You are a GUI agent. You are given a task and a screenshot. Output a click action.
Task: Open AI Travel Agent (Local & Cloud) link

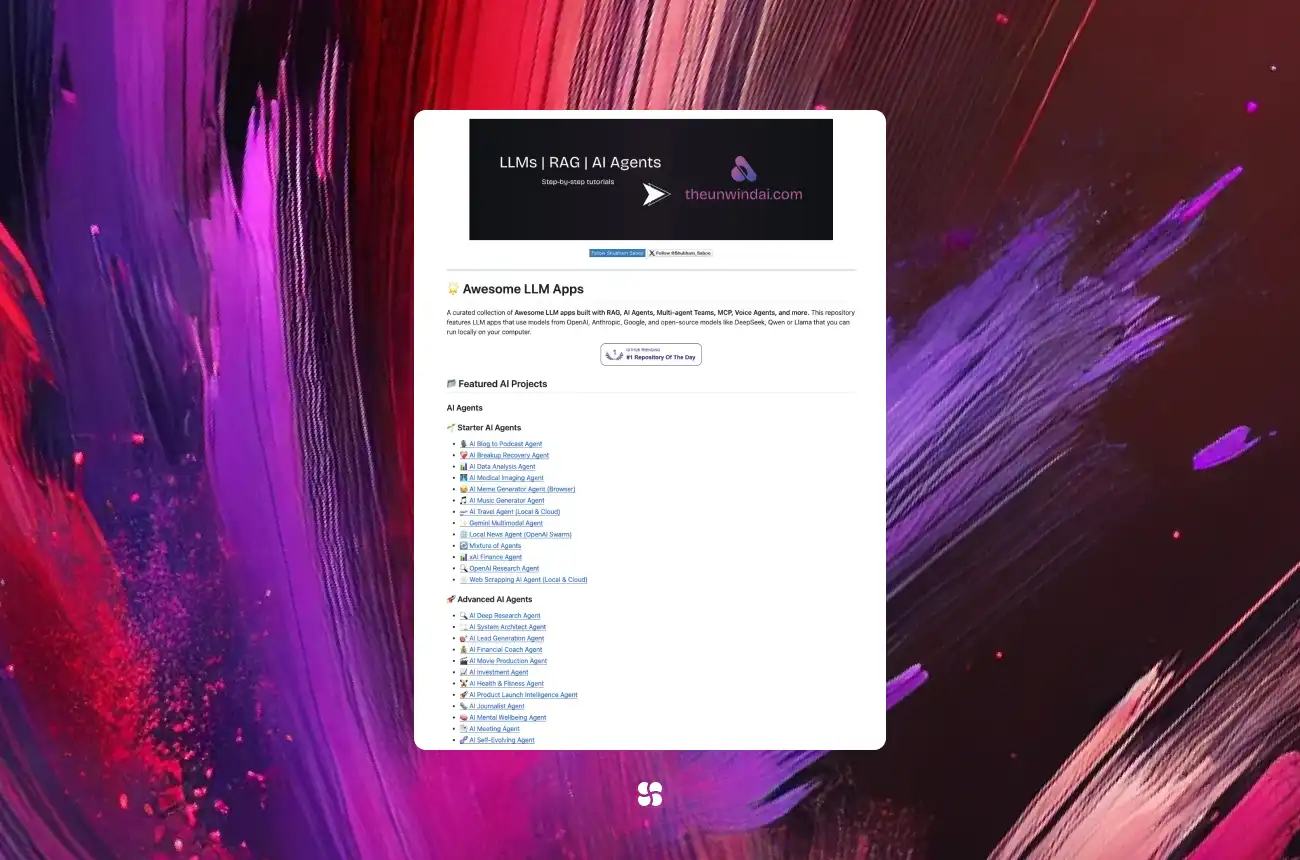click(x=509, y=512)
